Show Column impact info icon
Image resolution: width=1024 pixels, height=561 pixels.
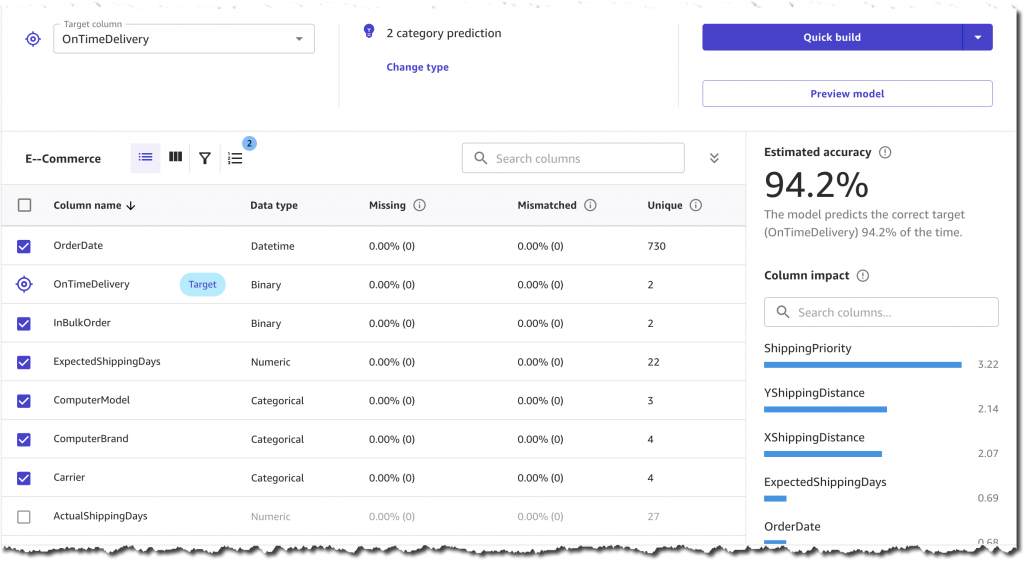[x=863, y=276]
